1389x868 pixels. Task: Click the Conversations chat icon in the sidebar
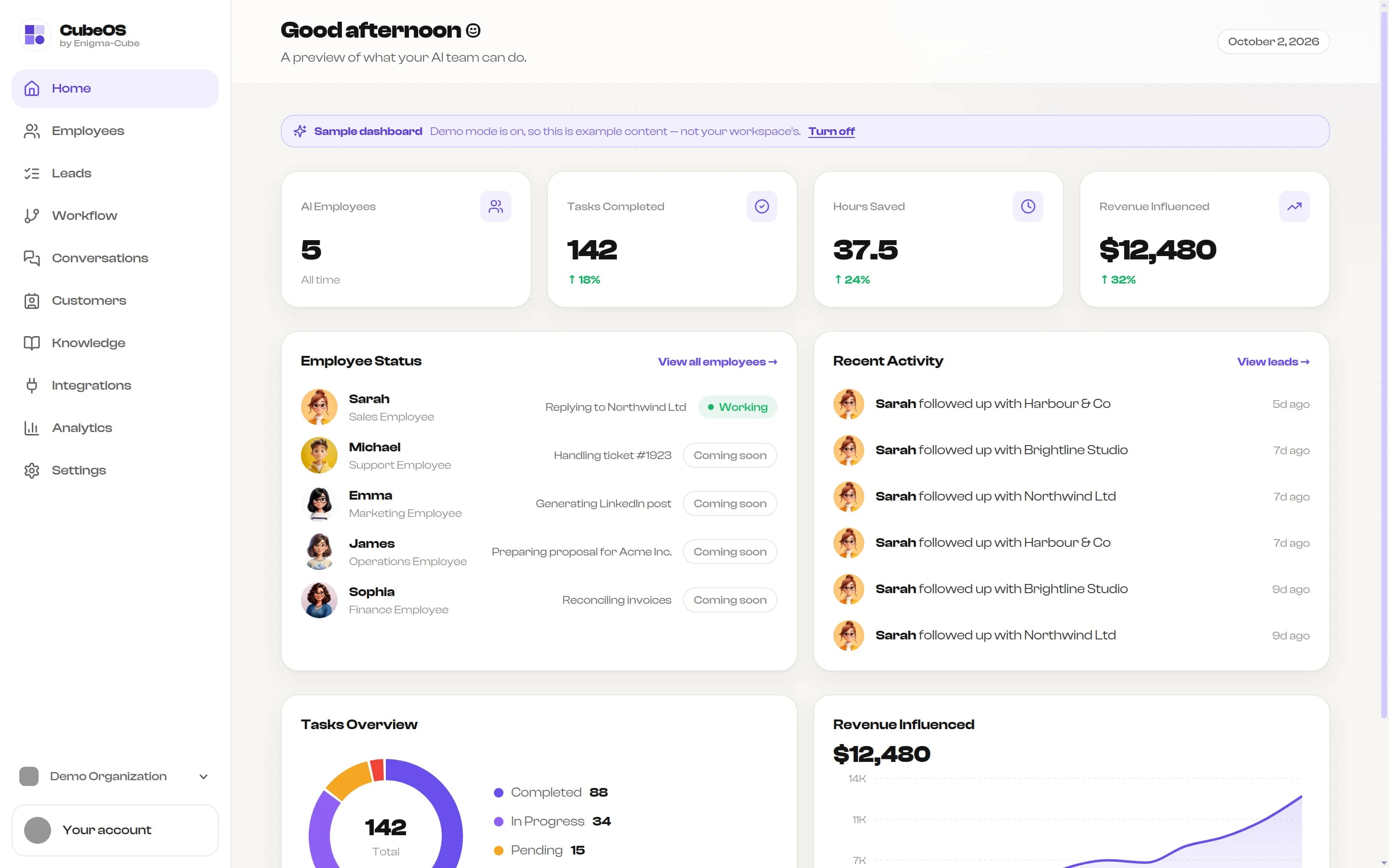[31, 258]
